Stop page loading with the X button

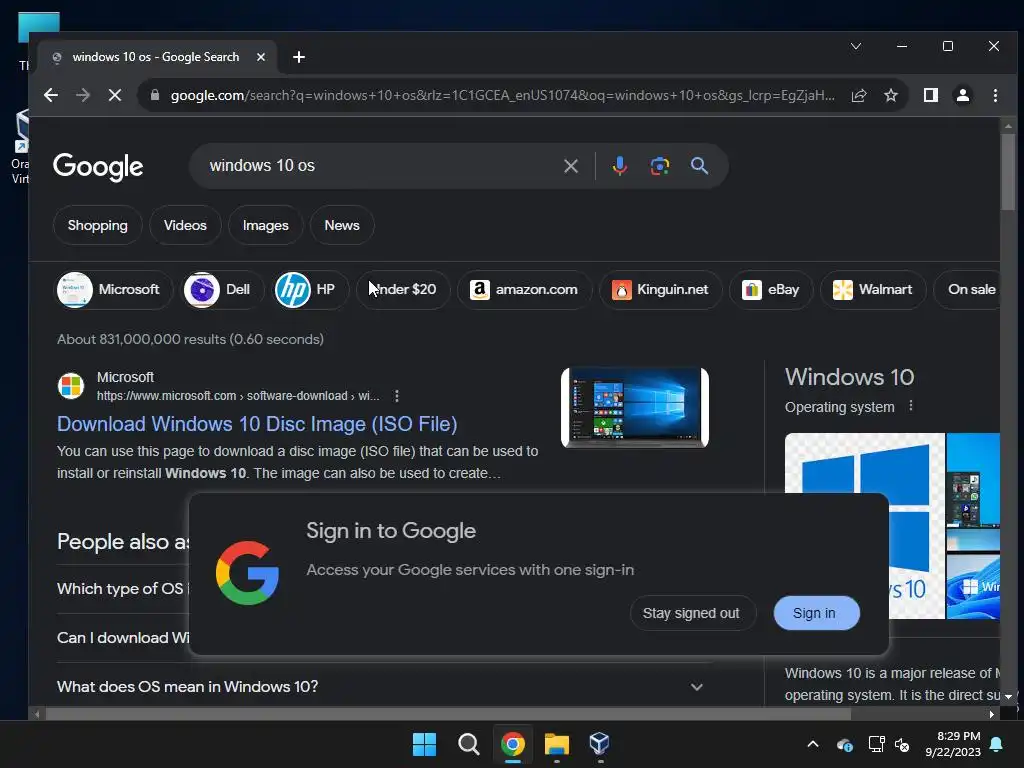click(x=115, y=95)
